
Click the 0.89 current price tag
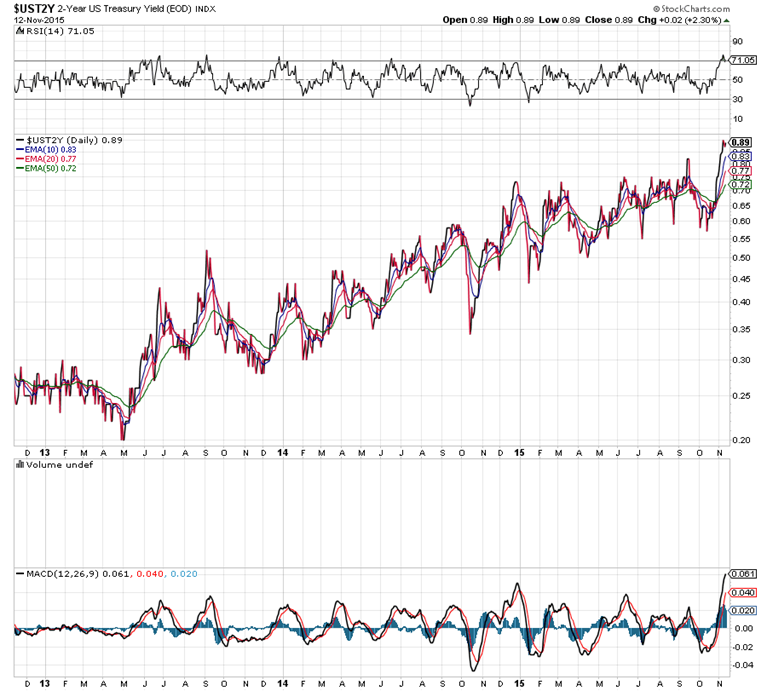click(742, 143)
